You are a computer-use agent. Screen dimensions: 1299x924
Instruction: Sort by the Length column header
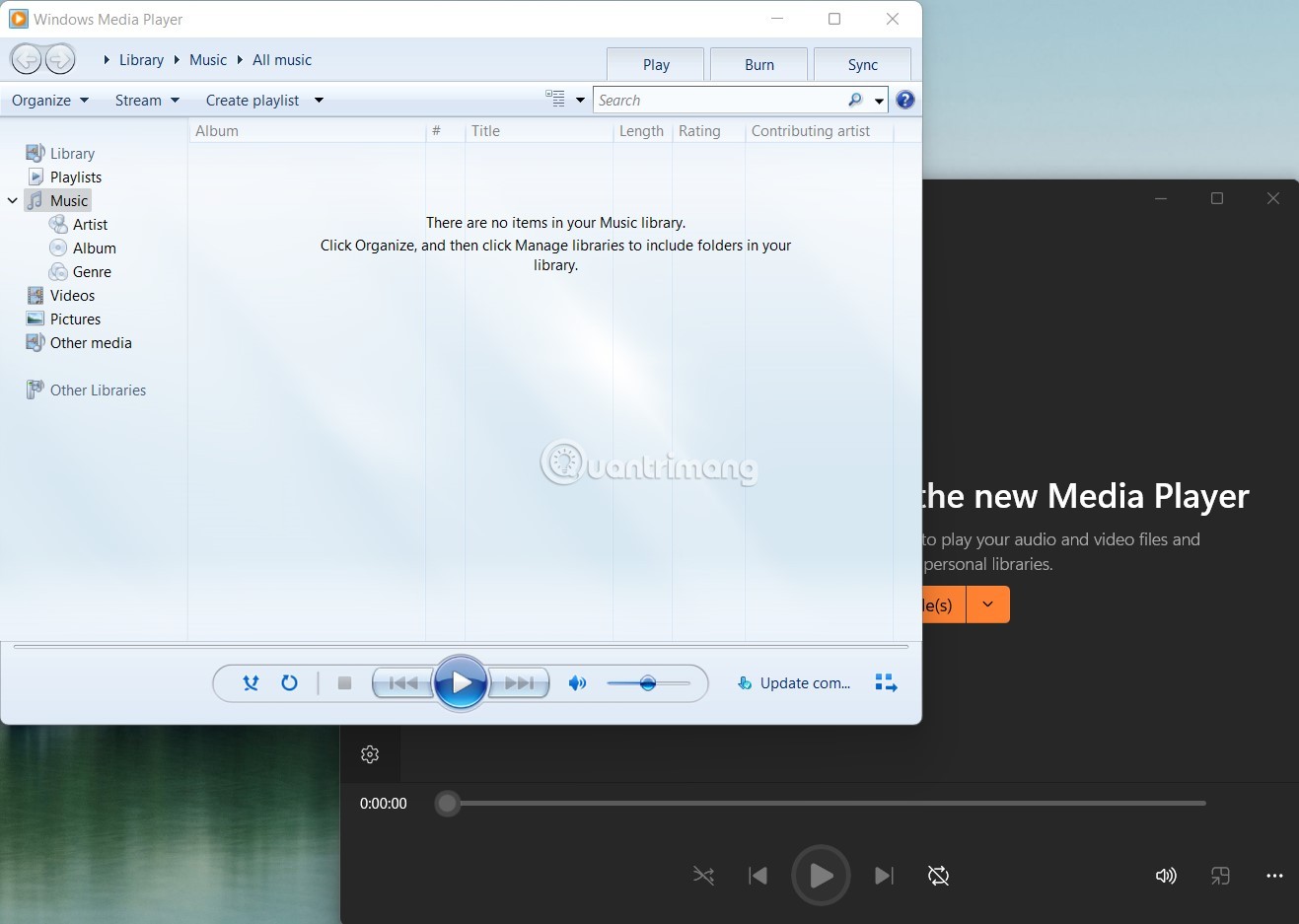[642, 130]
